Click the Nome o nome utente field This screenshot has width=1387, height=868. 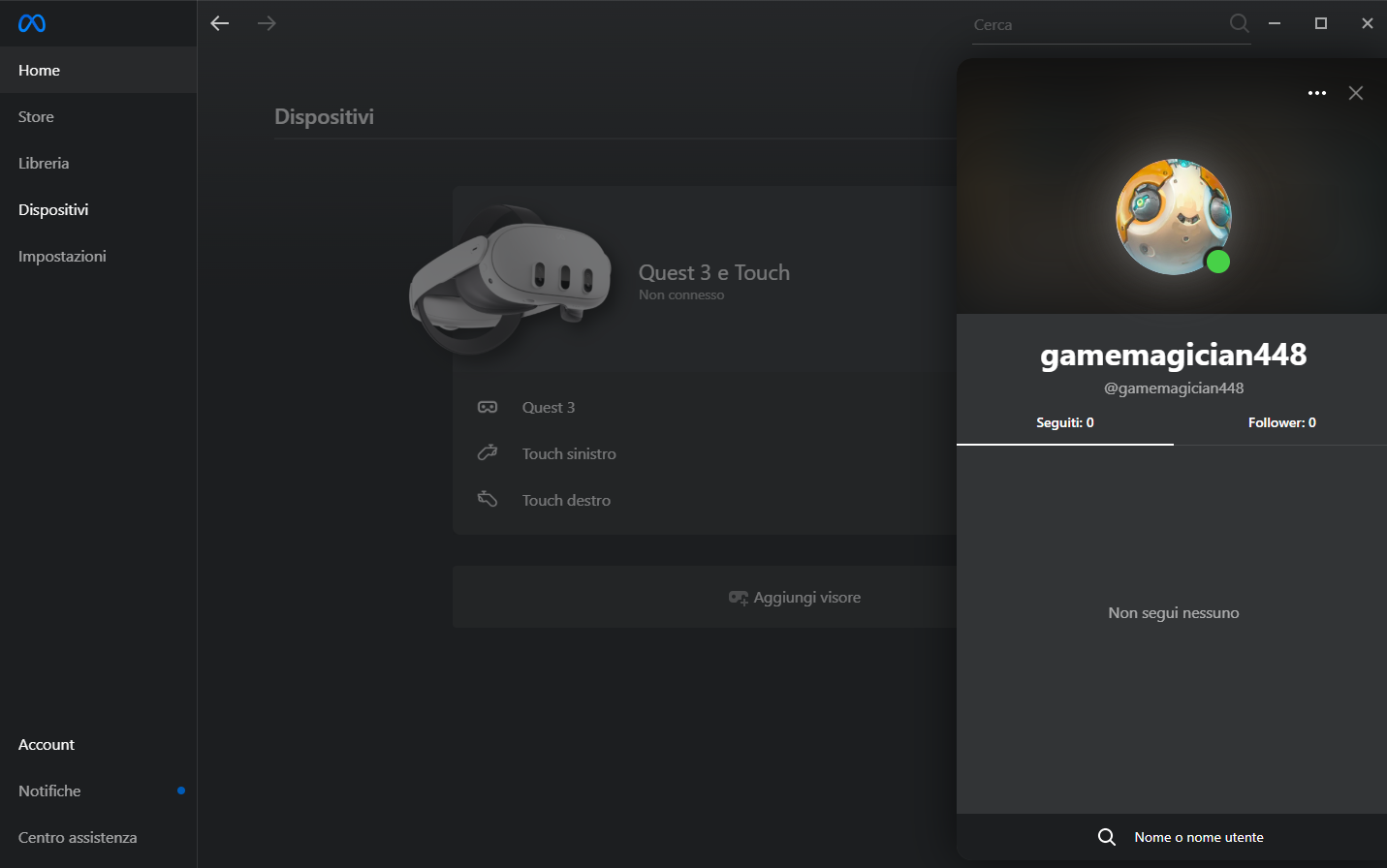click(1198, 837)
